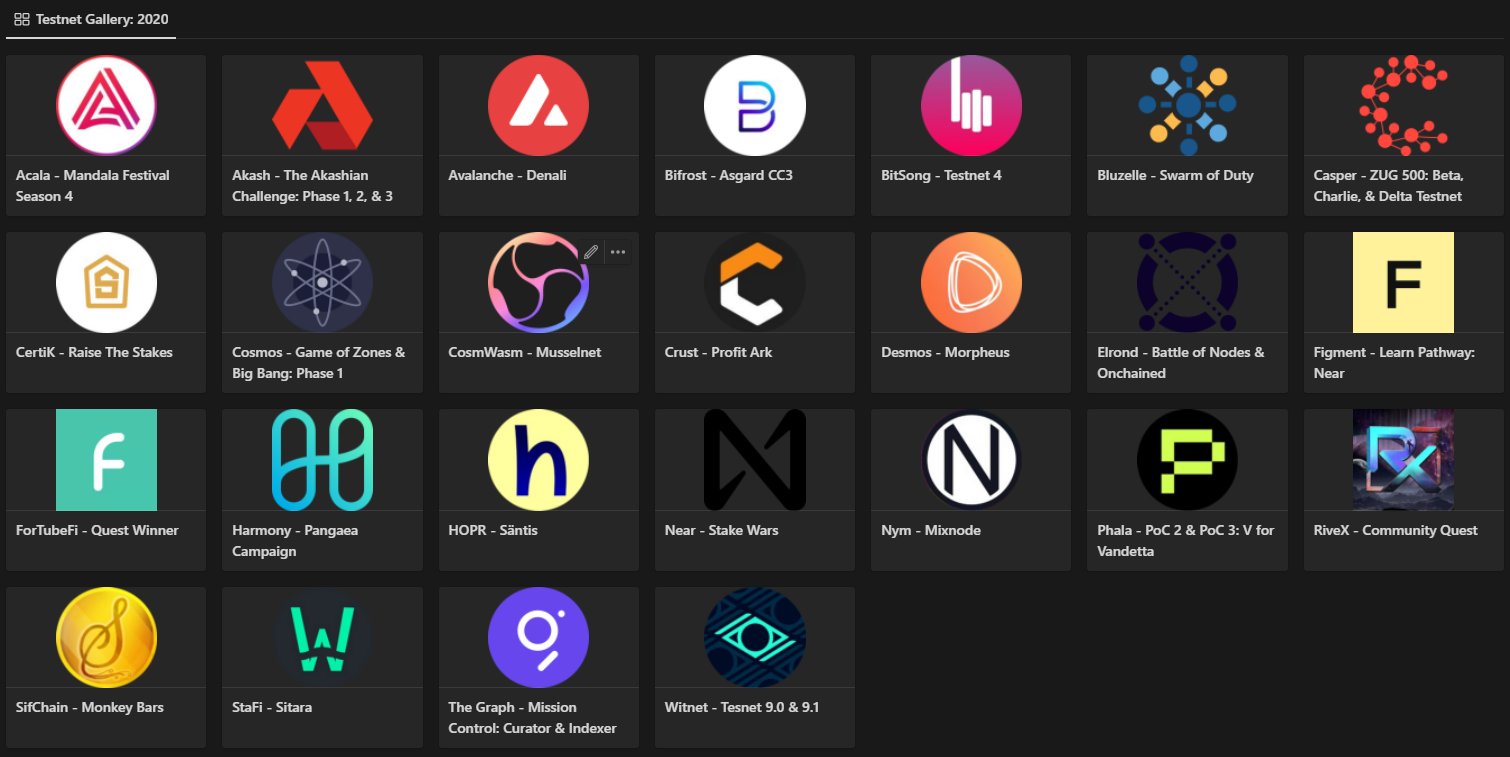
Task: Click the StaFi green W logo
Action: coord(322,637)
